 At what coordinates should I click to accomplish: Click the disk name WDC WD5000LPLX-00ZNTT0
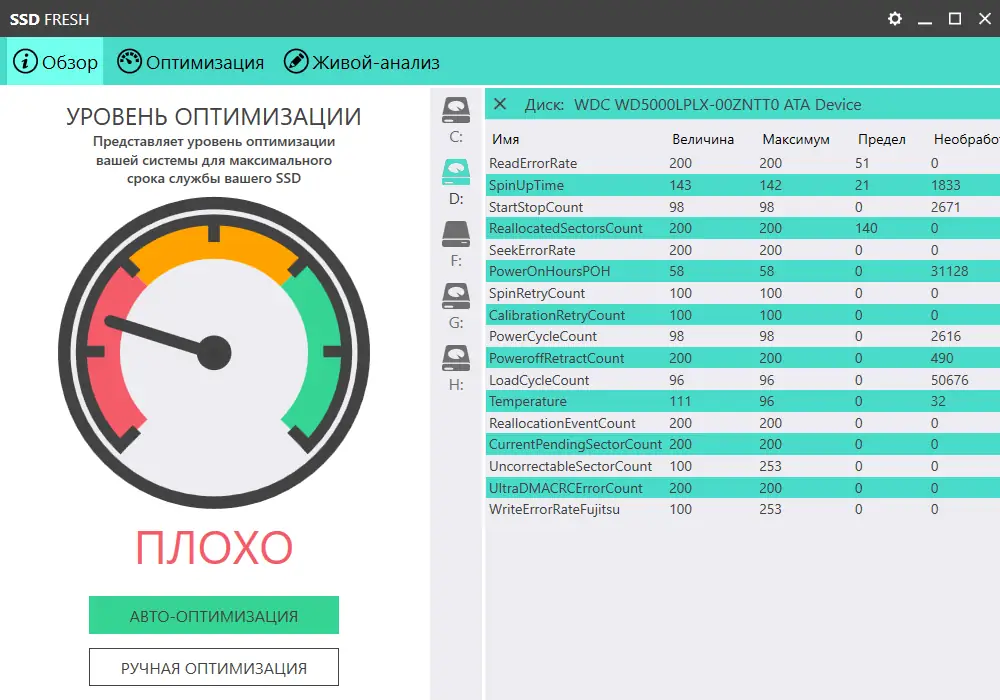[676, 105]
